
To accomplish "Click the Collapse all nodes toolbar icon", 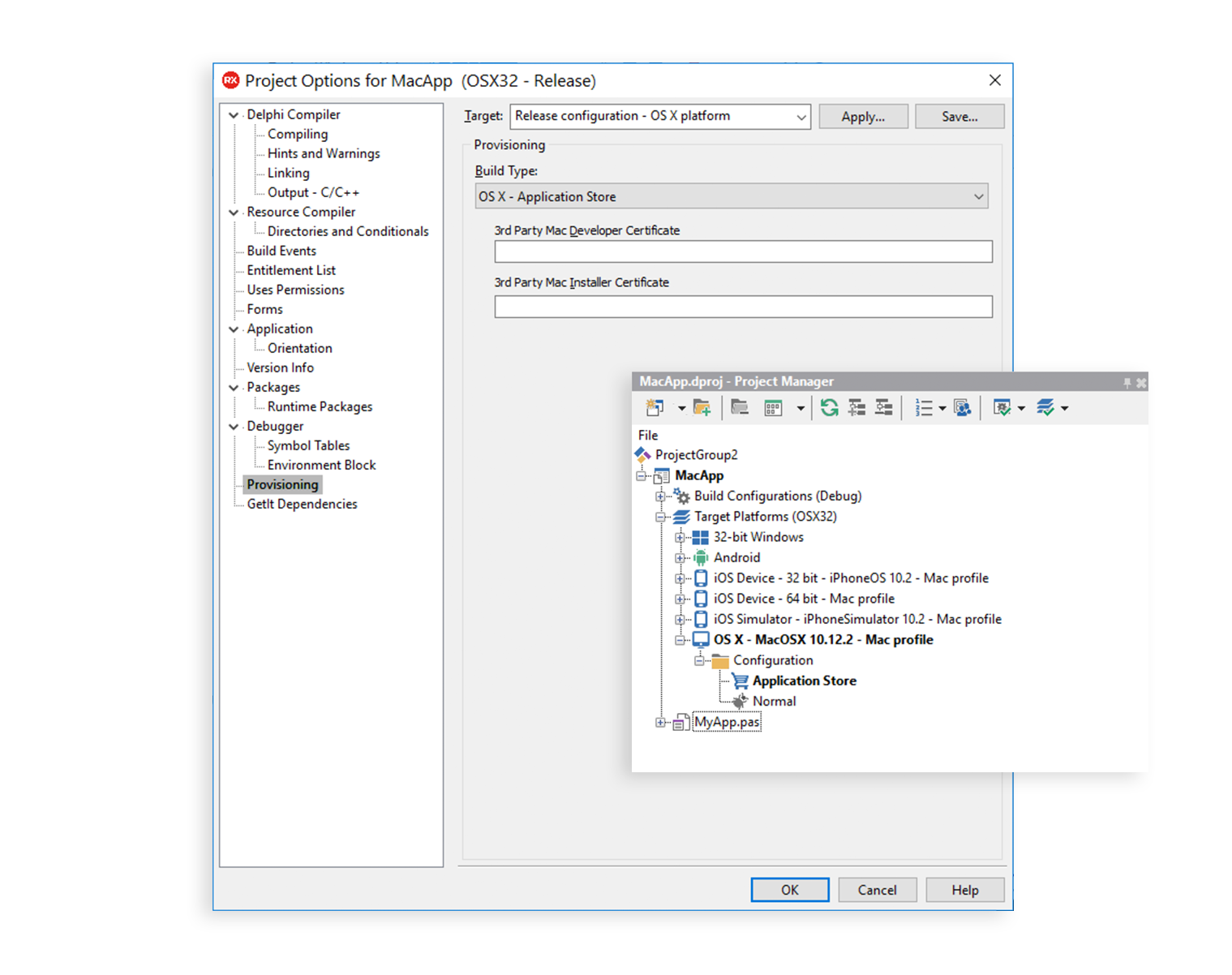I will [x=884, y=408].
